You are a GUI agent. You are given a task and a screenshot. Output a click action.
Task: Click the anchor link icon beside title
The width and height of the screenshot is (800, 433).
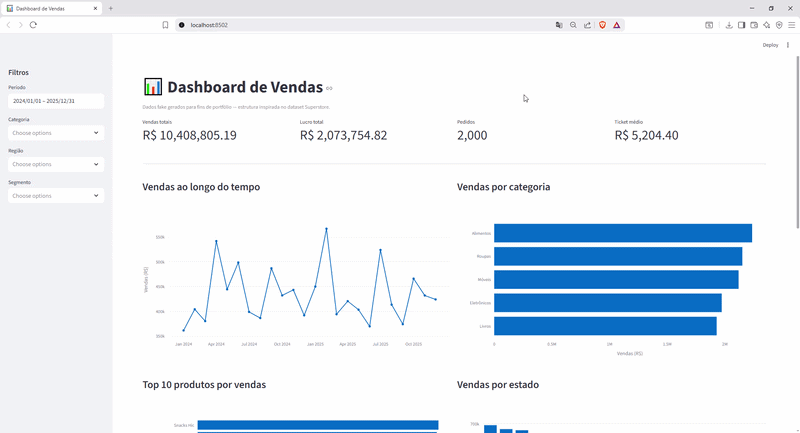coord(329,88)
